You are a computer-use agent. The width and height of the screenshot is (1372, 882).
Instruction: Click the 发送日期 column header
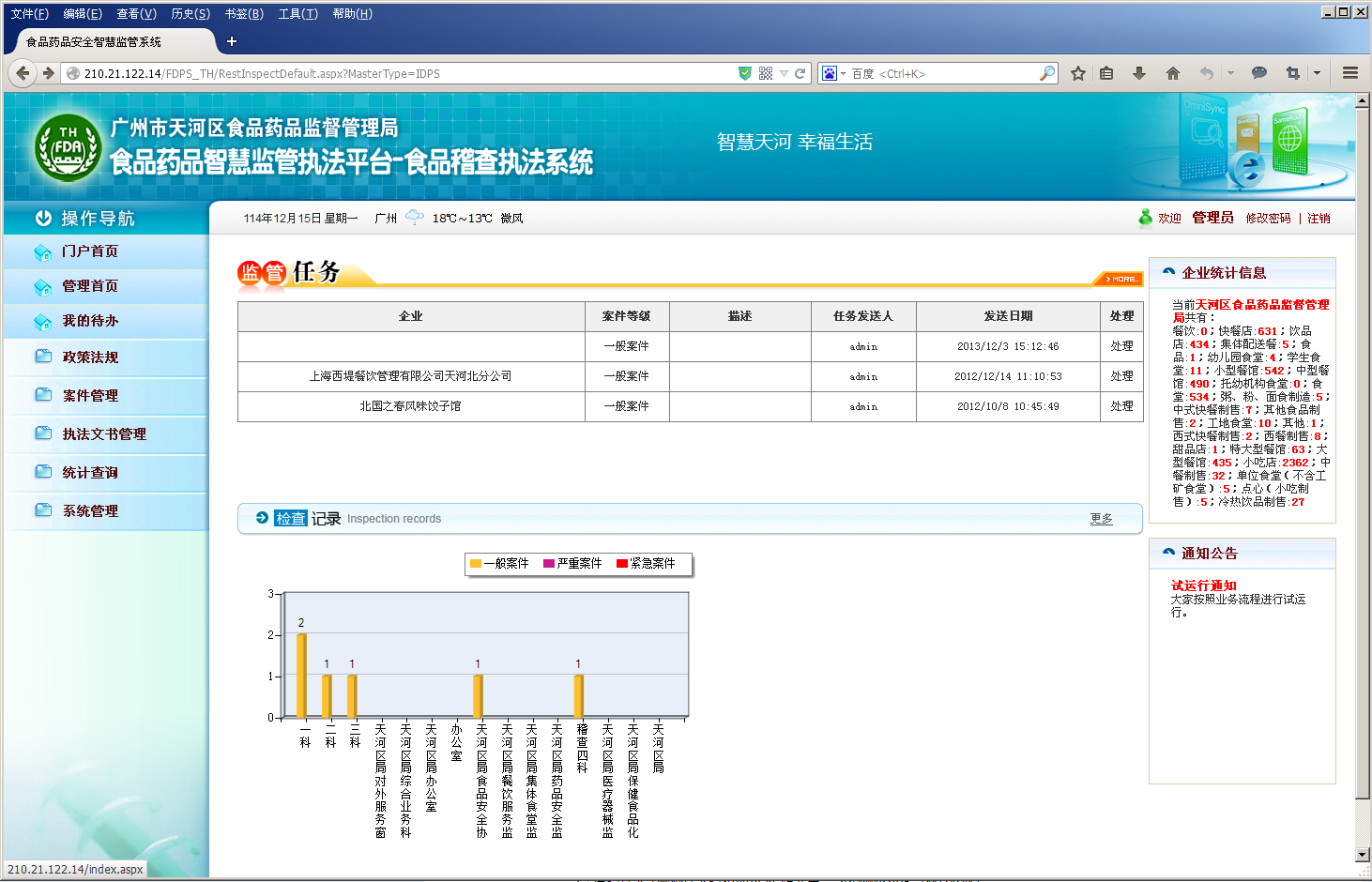pyautogui.click(x=1008, y=316)
